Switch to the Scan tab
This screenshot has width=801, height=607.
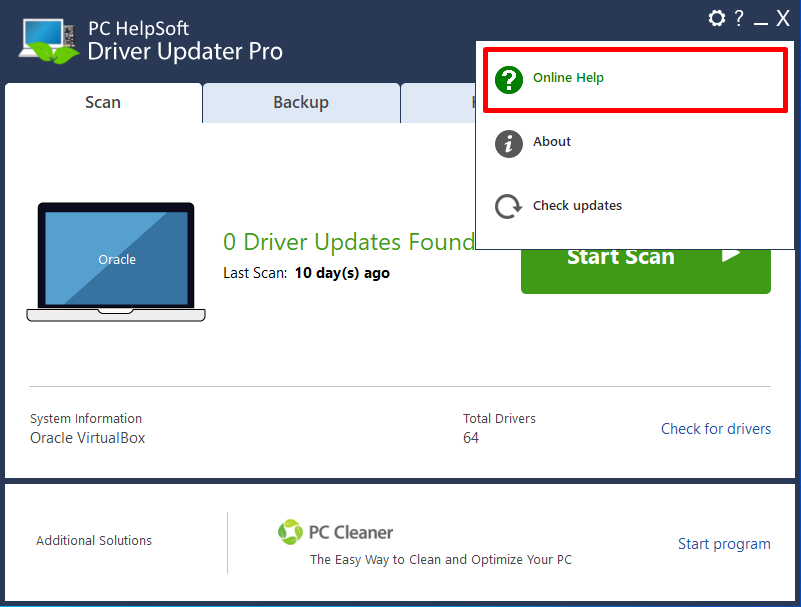(103, 103)
